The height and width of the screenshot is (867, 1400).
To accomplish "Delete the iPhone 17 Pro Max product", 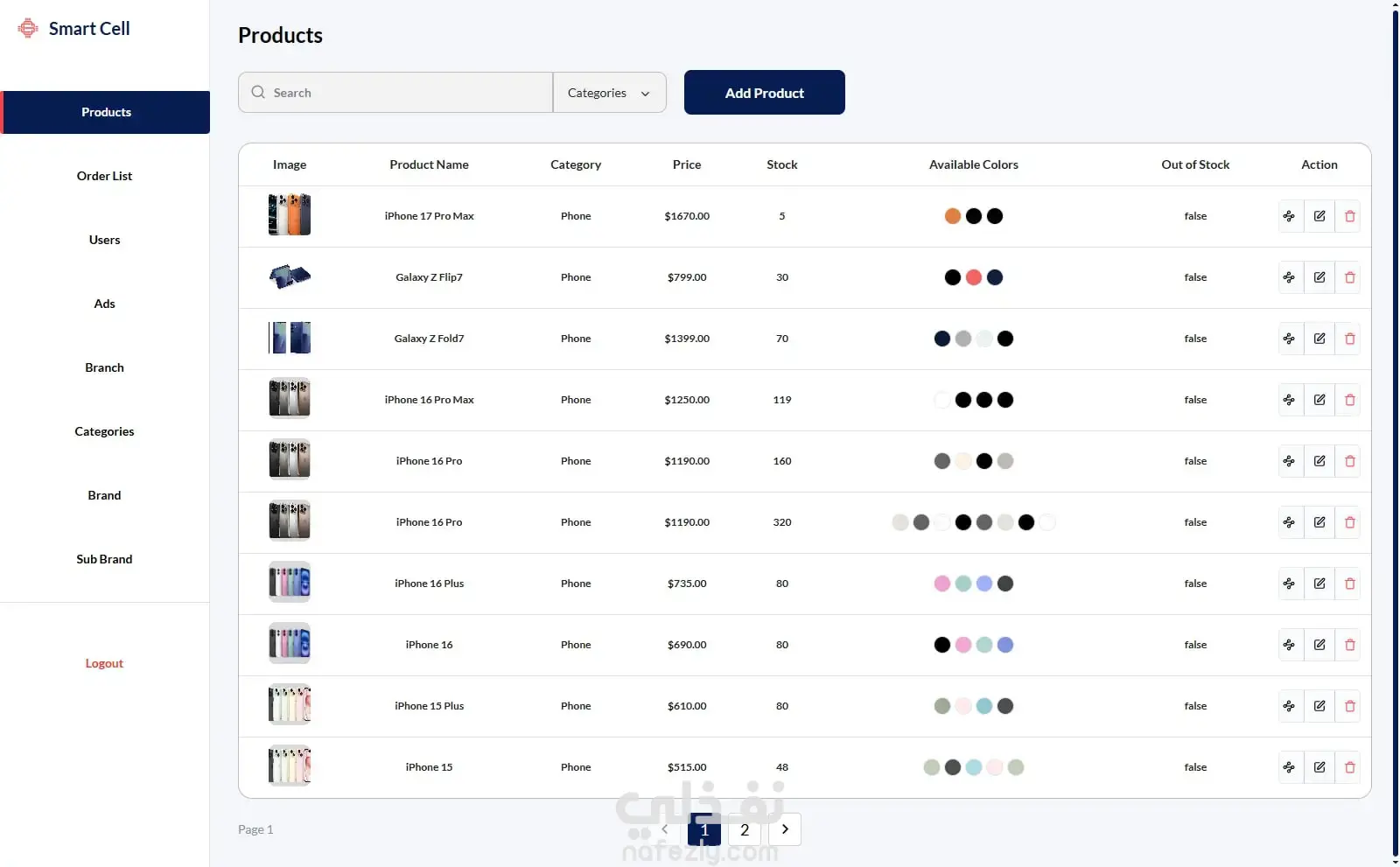I will [x=1349, y=216].
